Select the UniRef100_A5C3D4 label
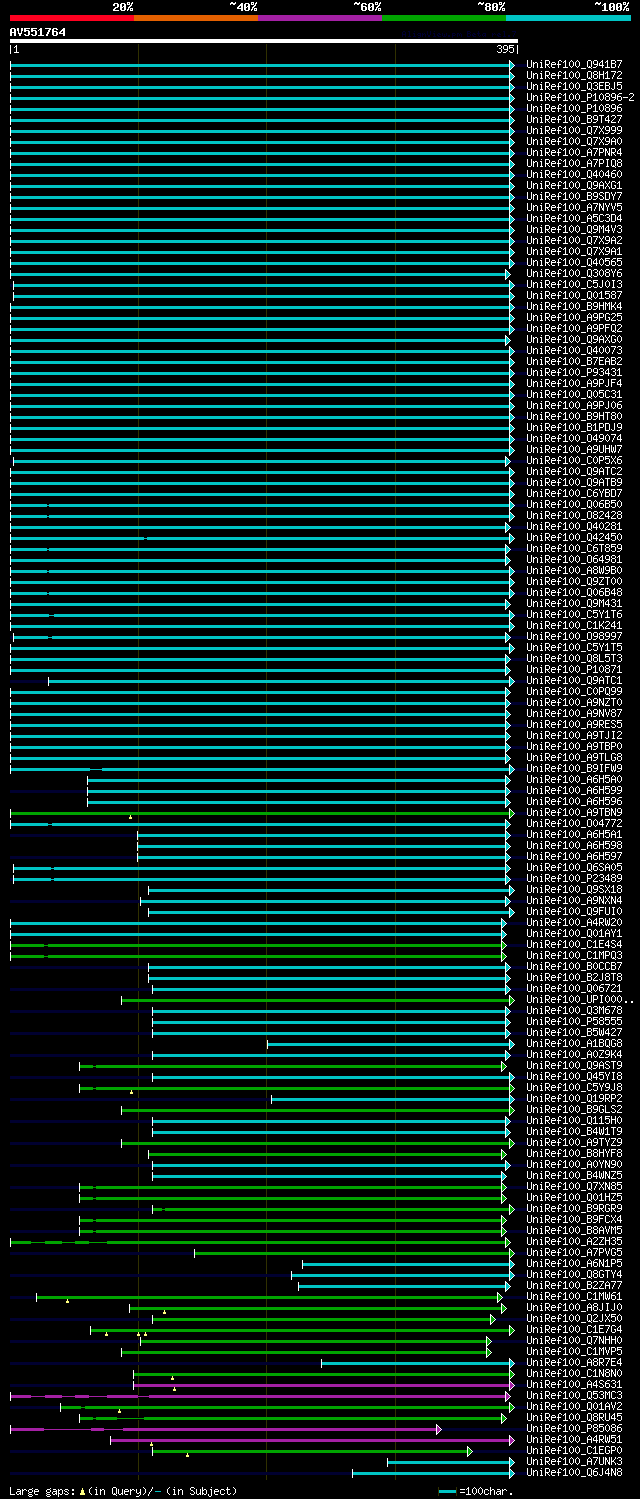The image size is (640, 1499). click(x=574, y=218)
